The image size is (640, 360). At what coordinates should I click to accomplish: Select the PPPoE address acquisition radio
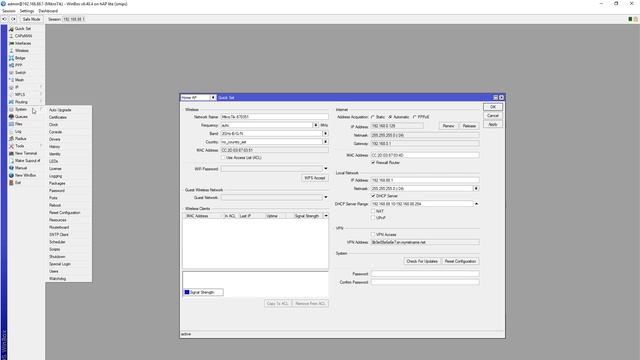coord(415,117)
